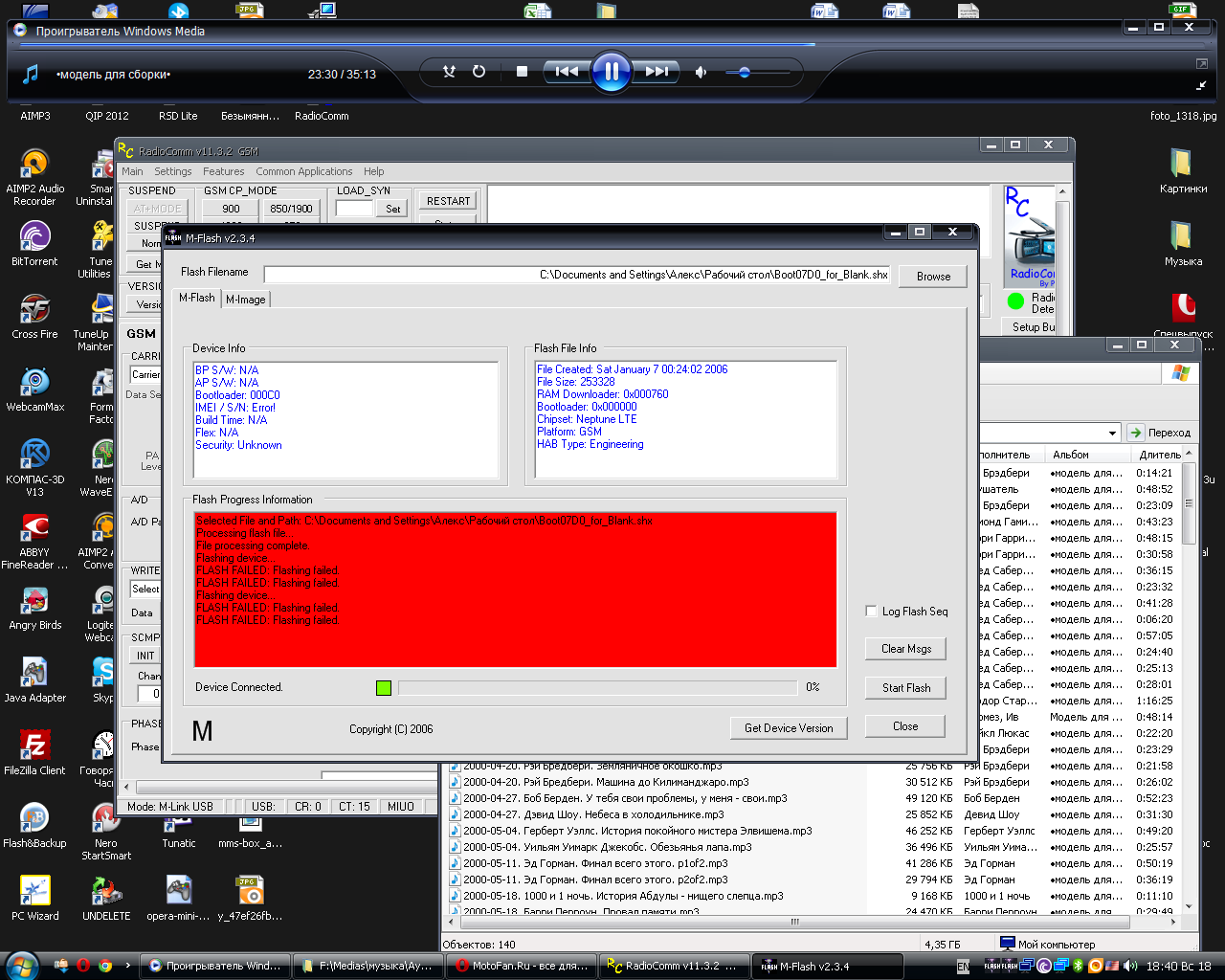Click the media player seek bar
Image resolution: width=1225 pixels, height=980 pixels.
(x=612, y=44)
